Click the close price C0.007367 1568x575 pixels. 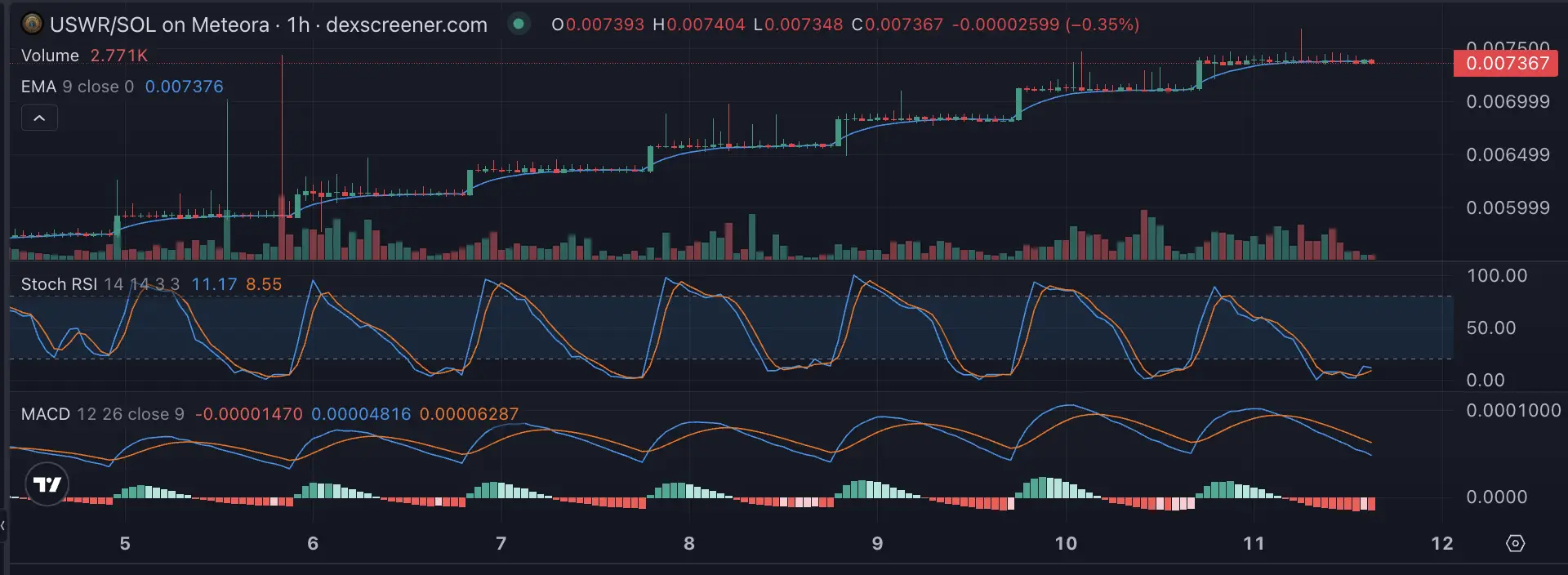pyautogui.click(x=898, y=25)
